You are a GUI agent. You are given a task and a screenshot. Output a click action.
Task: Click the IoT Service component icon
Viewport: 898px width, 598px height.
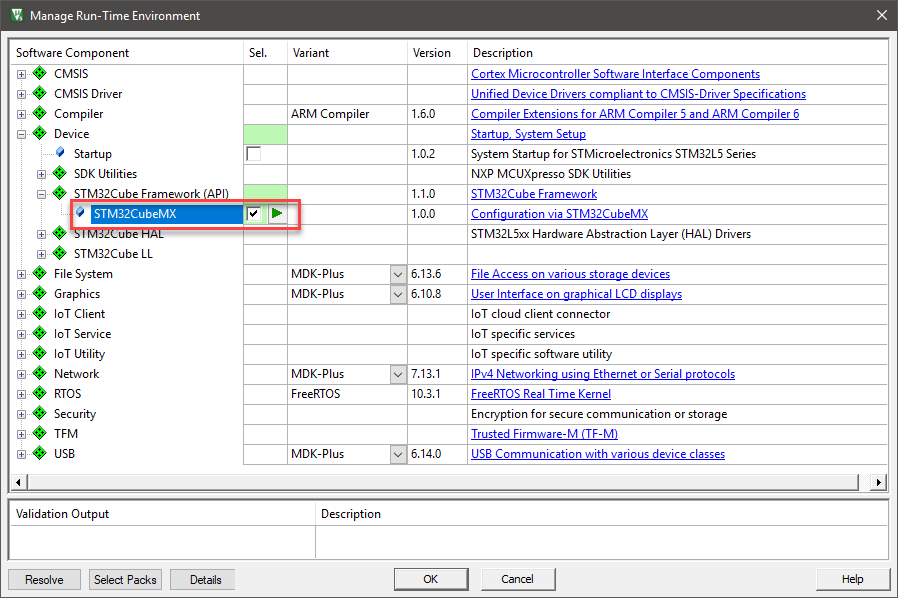(40, 333)
